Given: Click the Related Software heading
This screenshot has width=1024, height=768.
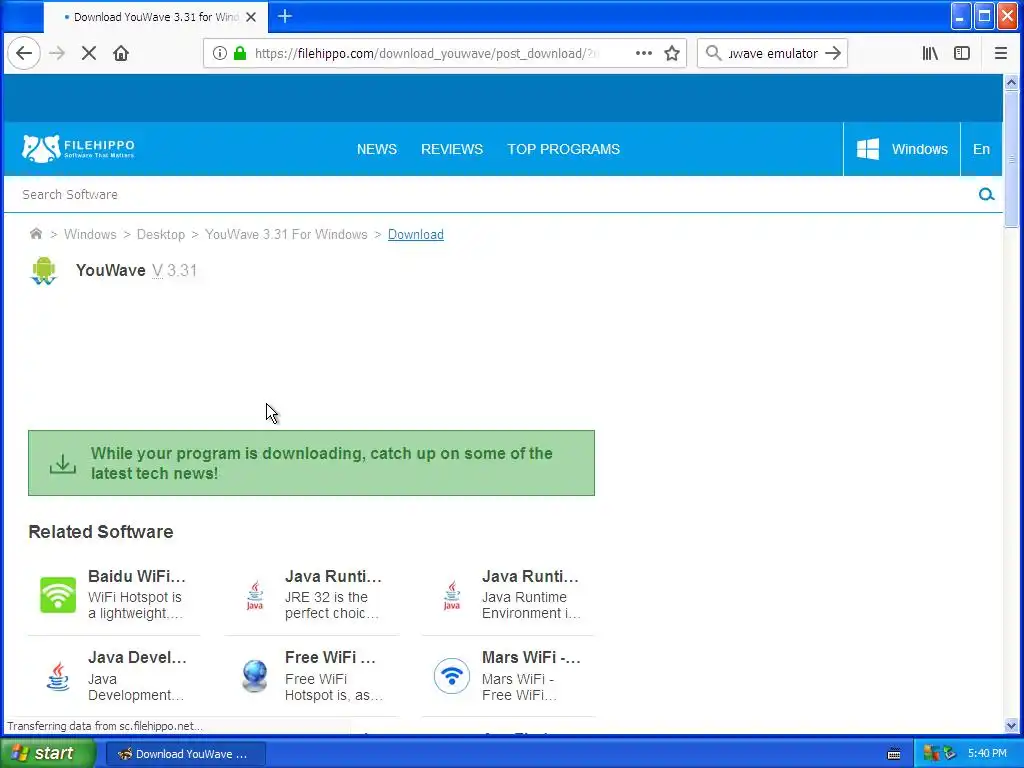Looking at the screenshot, I should point(101,532).
